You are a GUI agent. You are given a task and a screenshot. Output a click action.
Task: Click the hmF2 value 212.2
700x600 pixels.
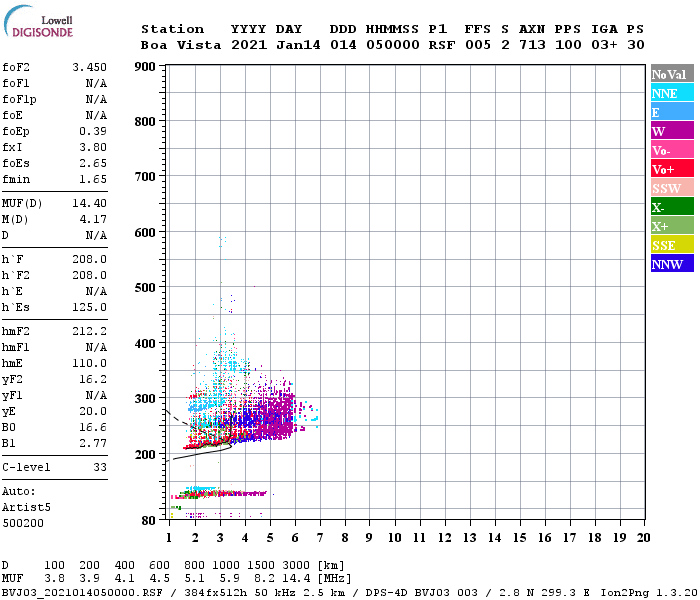[89, 331]
